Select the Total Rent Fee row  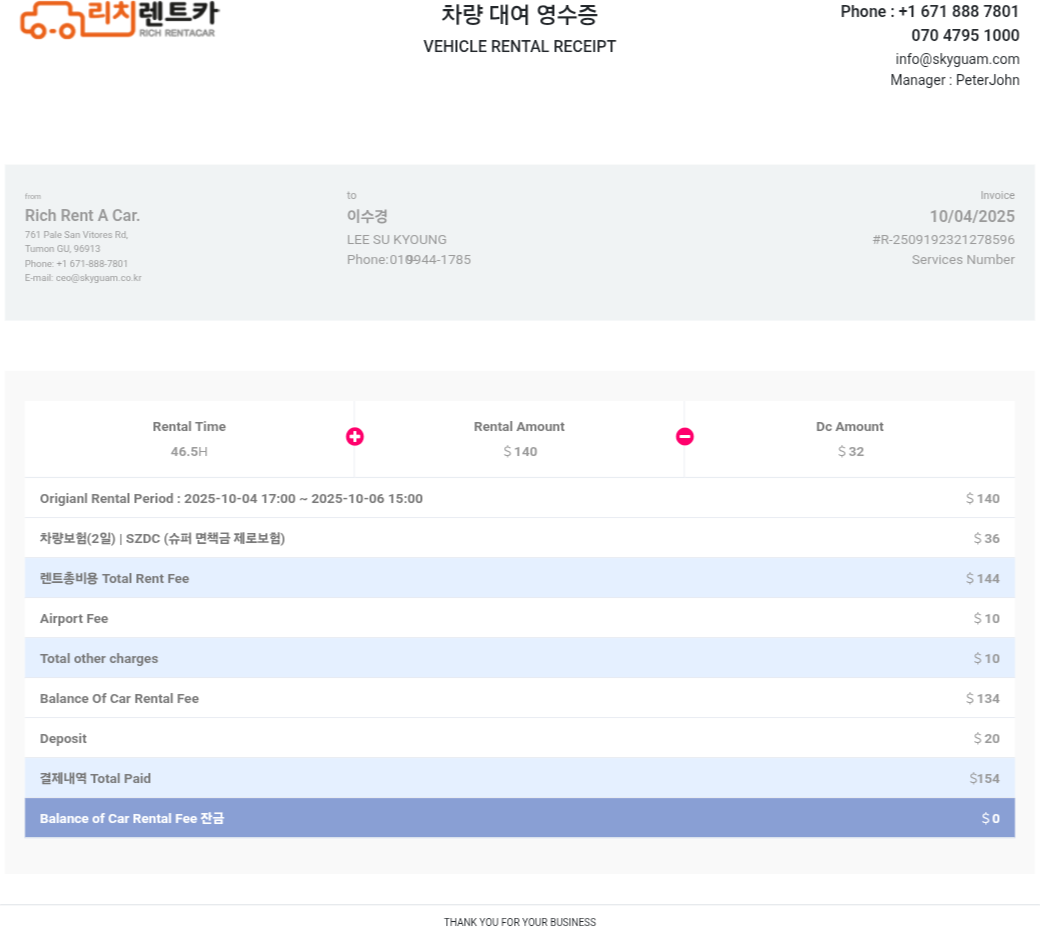(519, 578)
